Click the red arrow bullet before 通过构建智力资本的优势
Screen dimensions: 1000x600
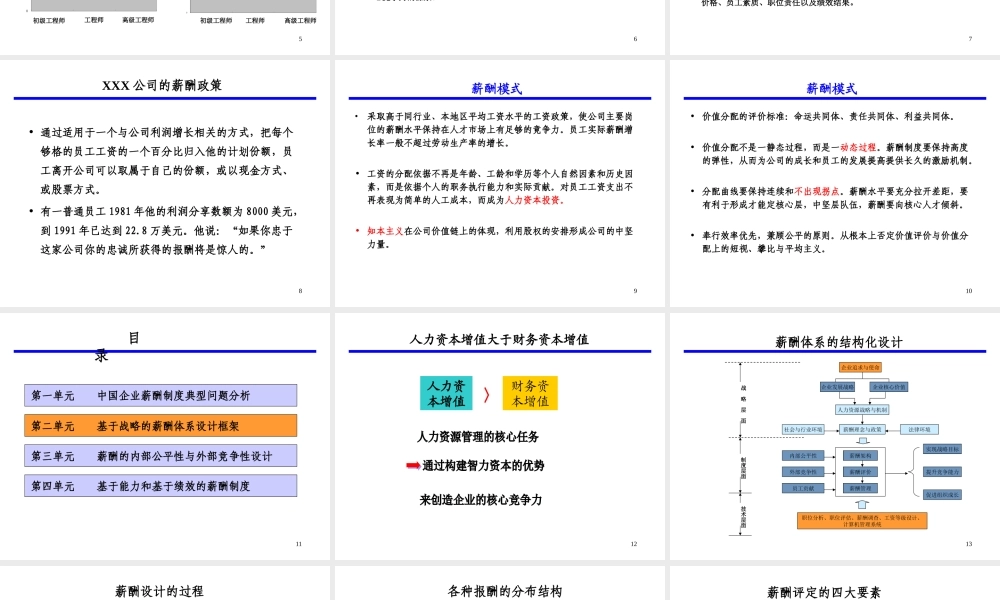(x=412, y=464)
